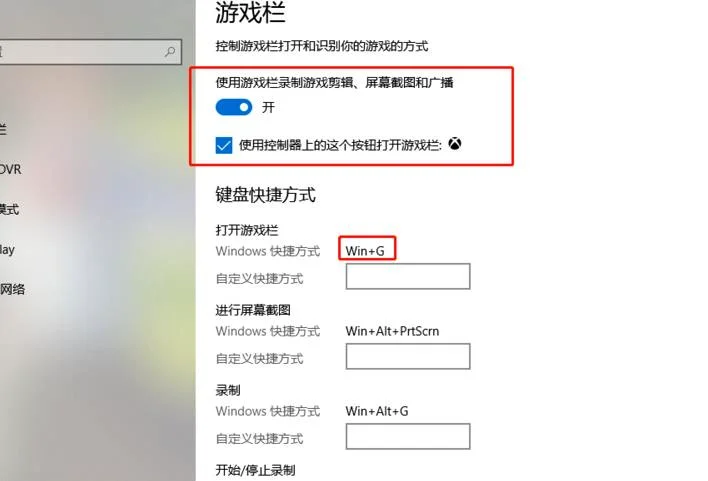Click the 键盘快捷方式 heading
708x481 pixels.
[266, 195]
